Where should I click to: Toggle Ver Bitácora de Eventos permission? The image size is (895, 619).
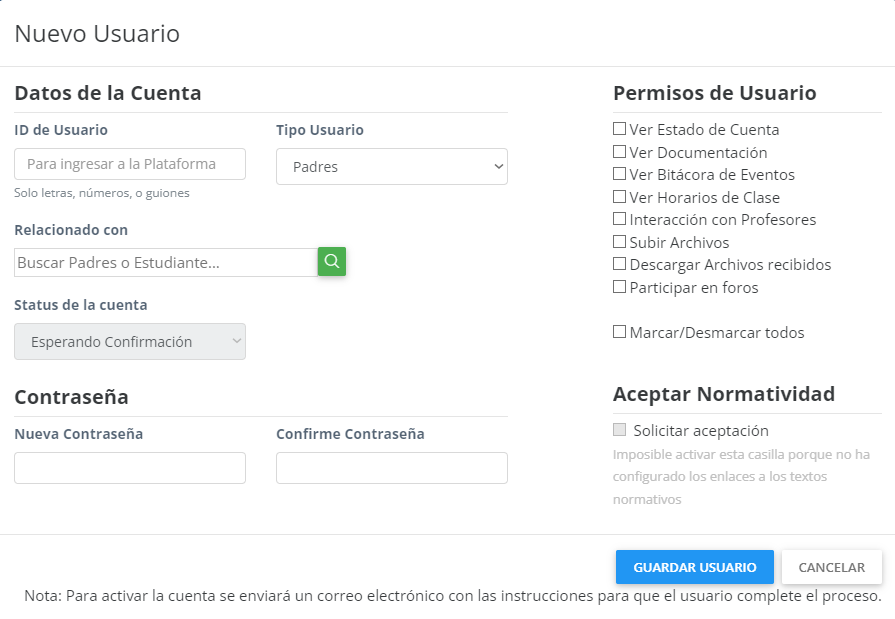[620, 174]
